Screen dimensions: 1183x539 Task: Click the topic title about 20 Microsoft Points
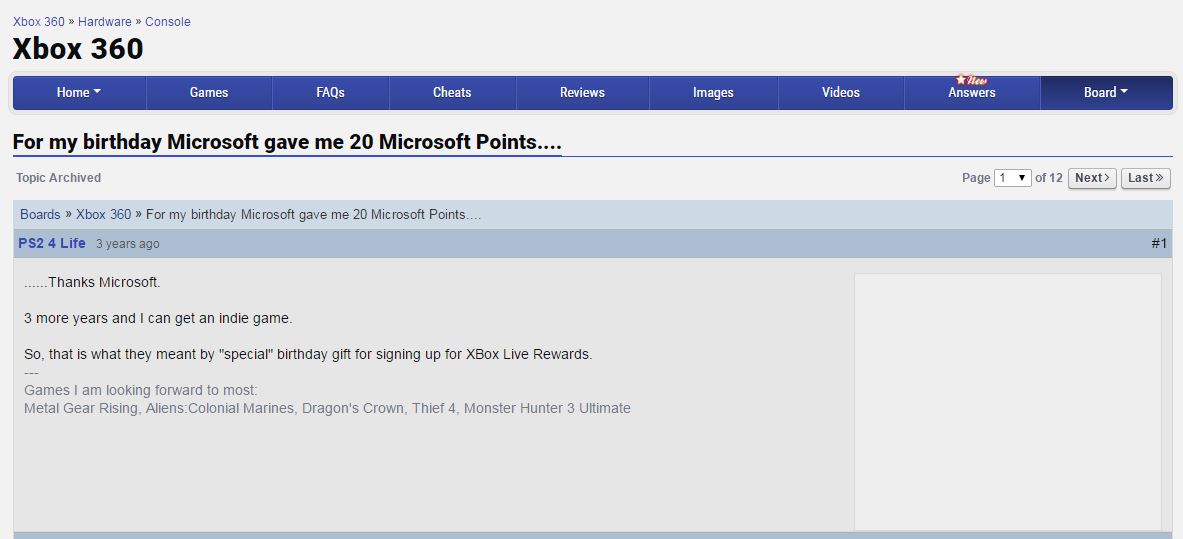pyautogui.click(x=287, y=142)
